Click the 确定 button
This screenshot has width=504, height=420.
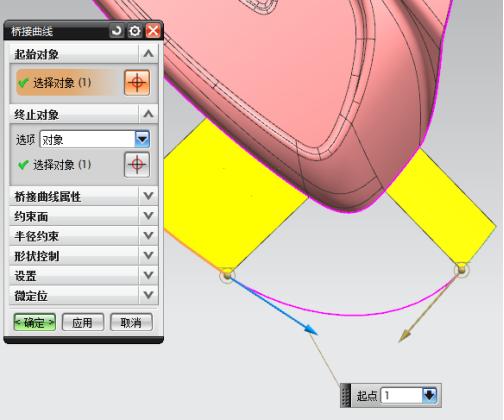click(35, 322)
